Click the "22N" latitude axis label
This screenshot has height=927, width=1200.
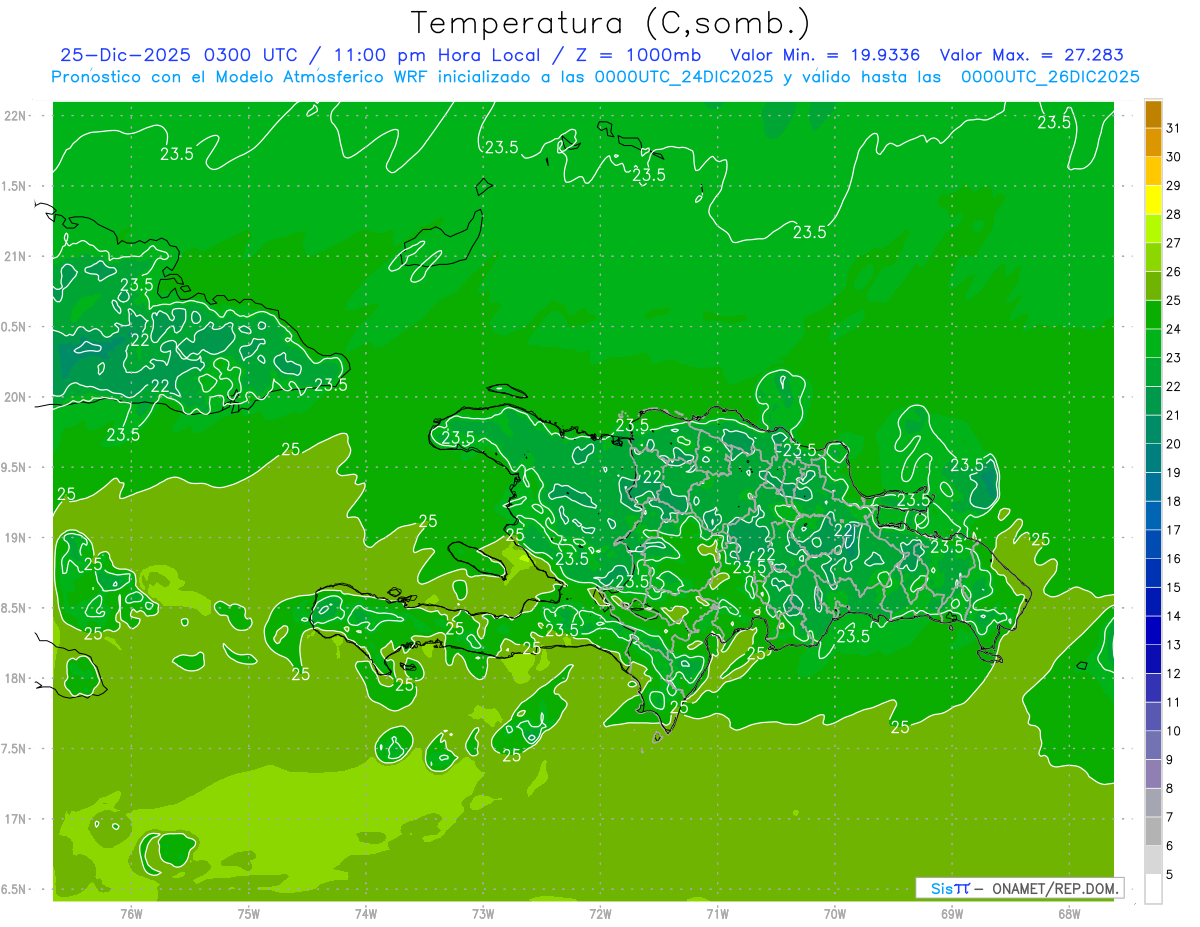(16, 116)
